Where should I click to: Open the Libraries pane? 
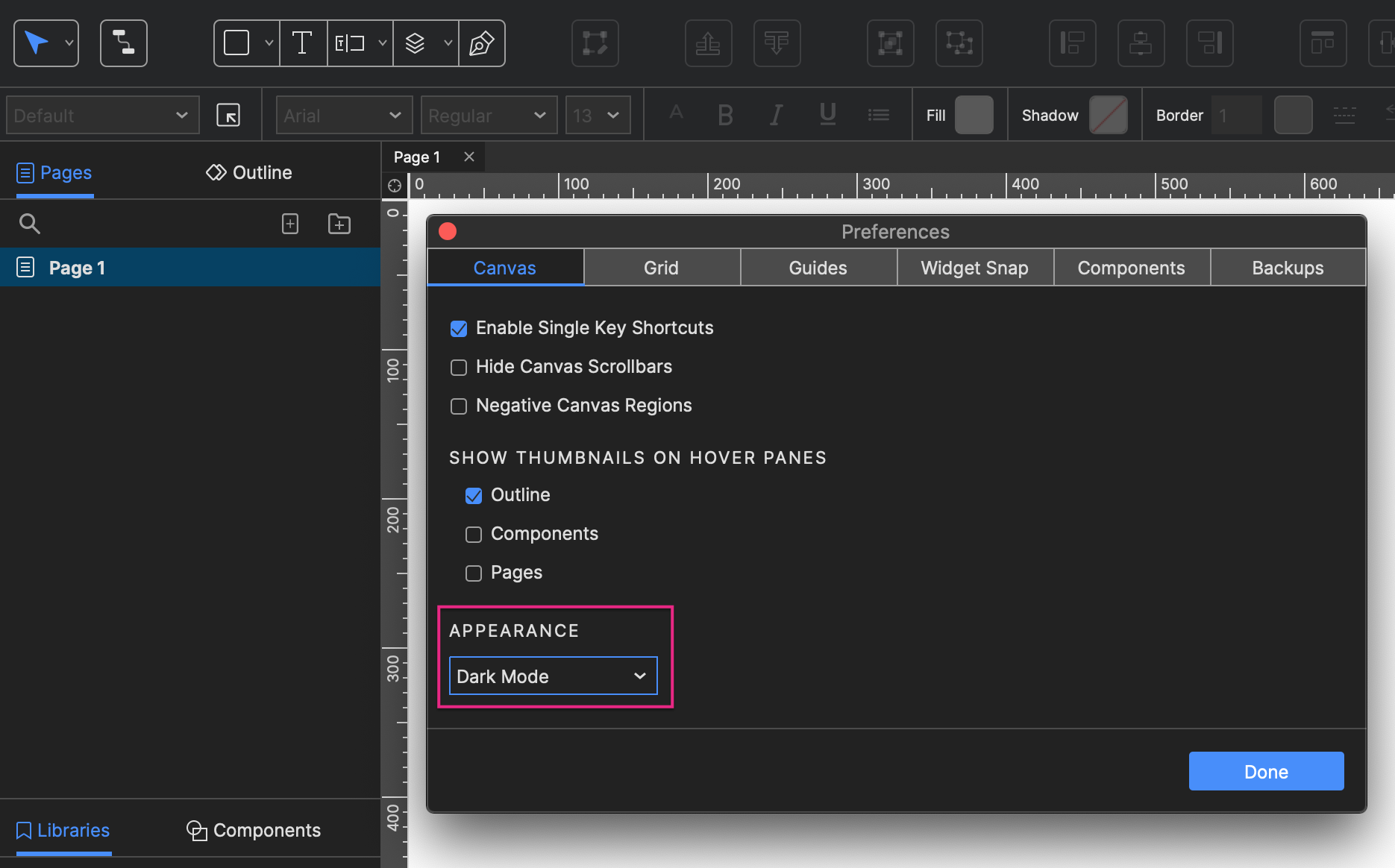pyautogui.click(x=63, y=830)
